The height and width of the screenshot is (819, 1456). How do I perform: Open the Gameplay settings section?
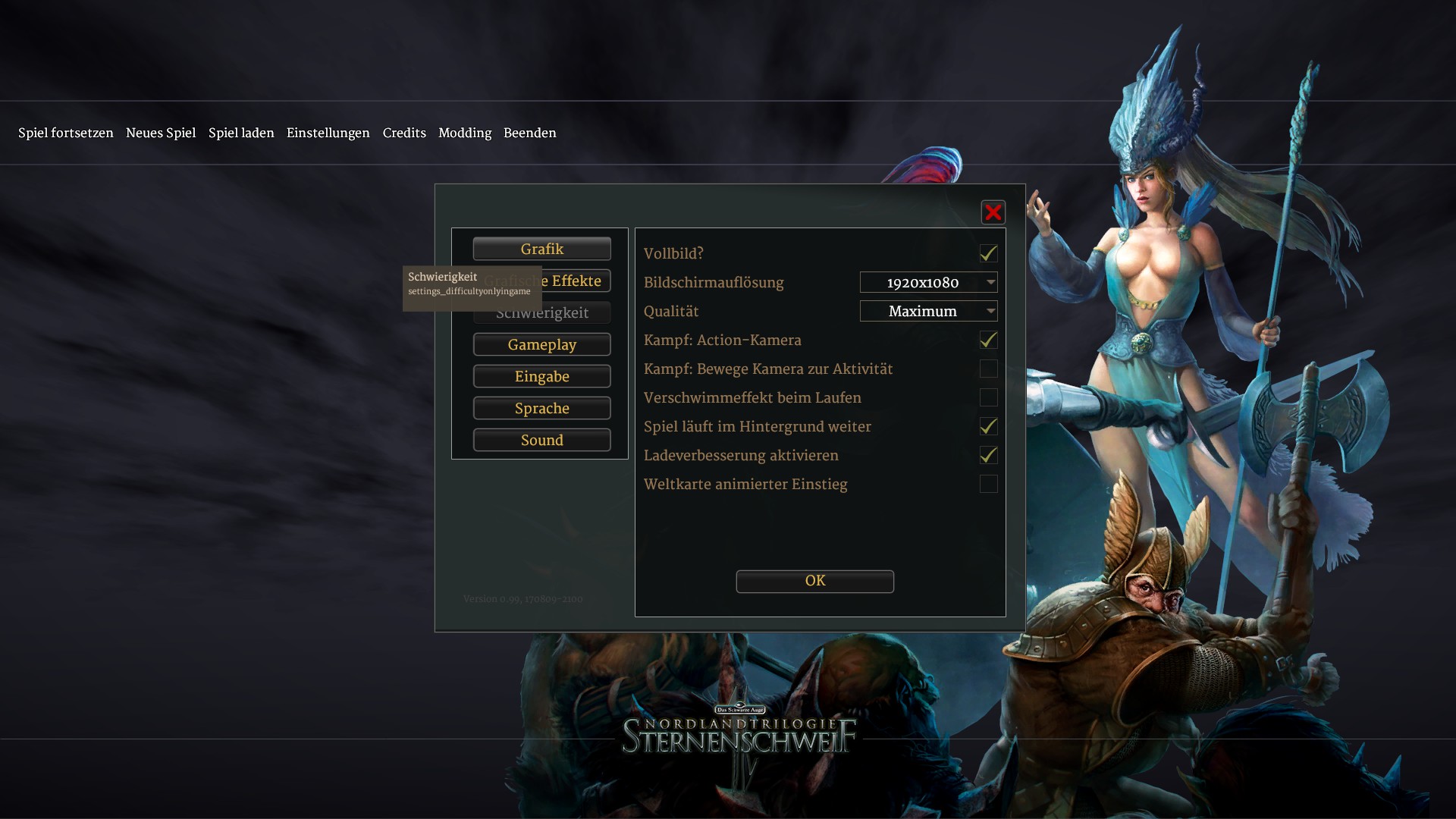[x=541, y=344]
